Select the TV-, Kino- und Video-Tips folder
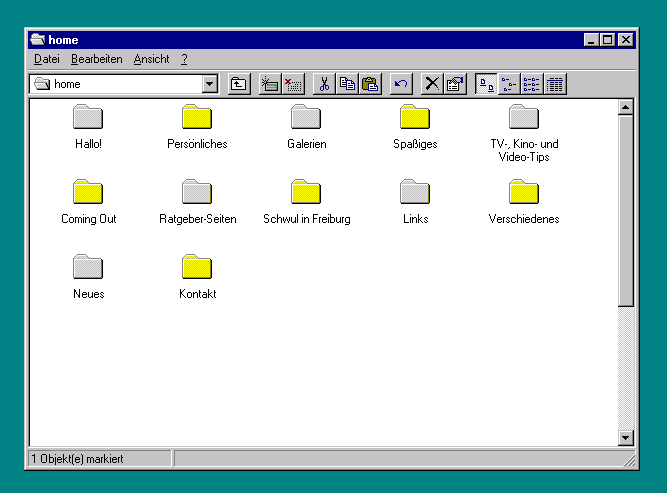The image size is (667, 493). [524, 133]
